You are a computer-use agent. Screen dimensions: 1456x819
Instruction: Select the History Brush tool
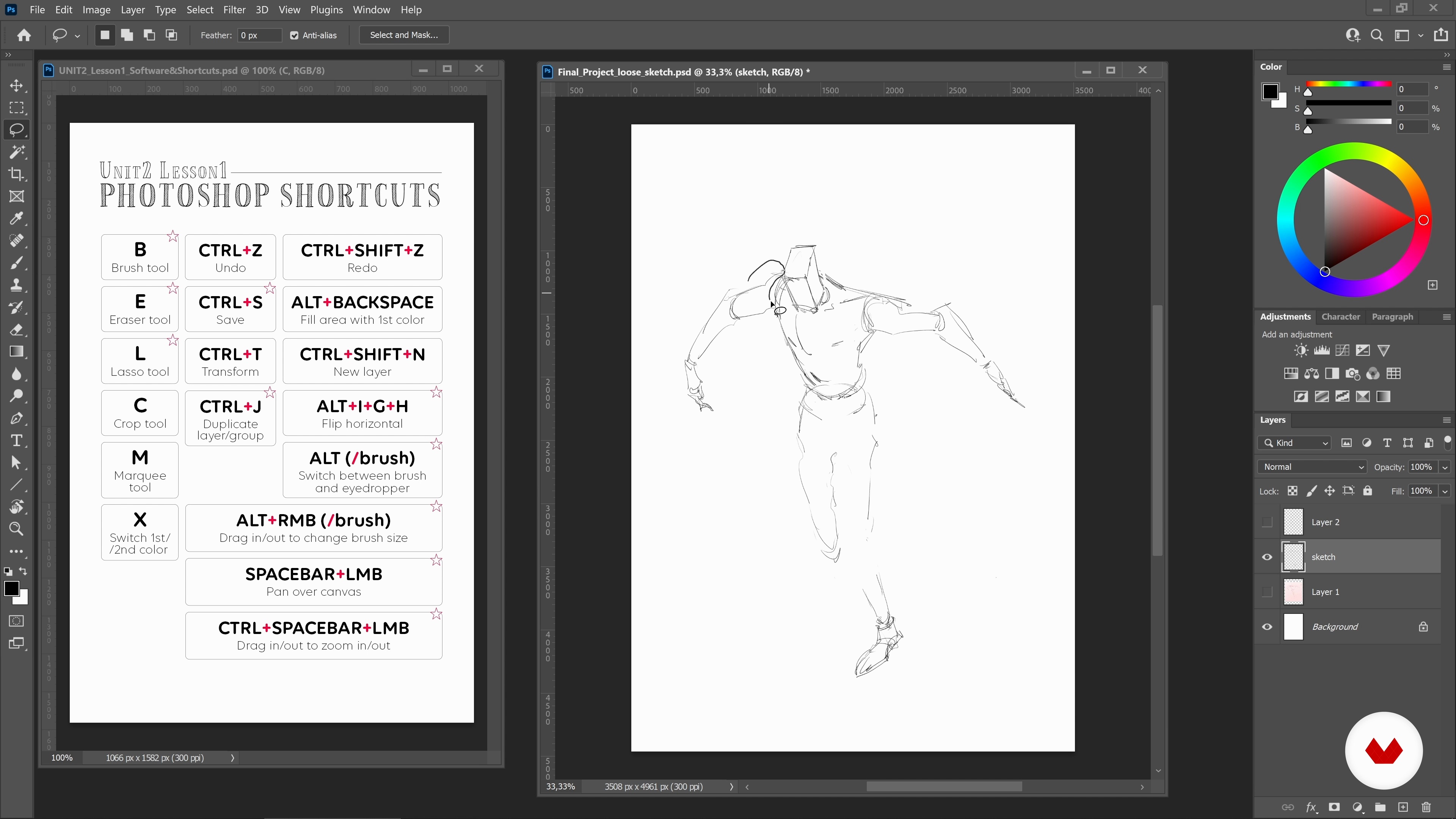pos(16,307)
